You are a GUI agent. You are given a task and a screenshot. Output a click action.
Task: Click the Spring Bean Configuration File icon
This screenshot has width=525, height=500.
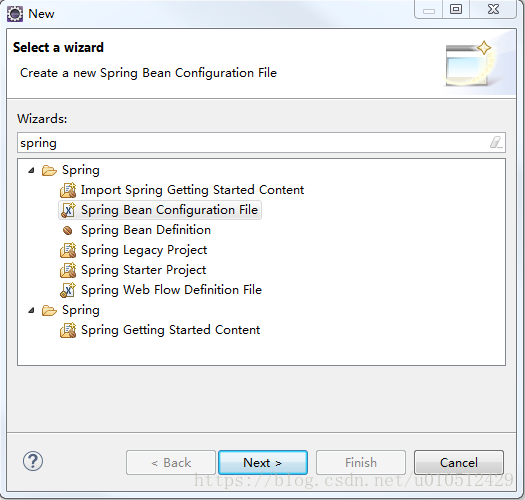pyautogui.click(x=68, y=210)
